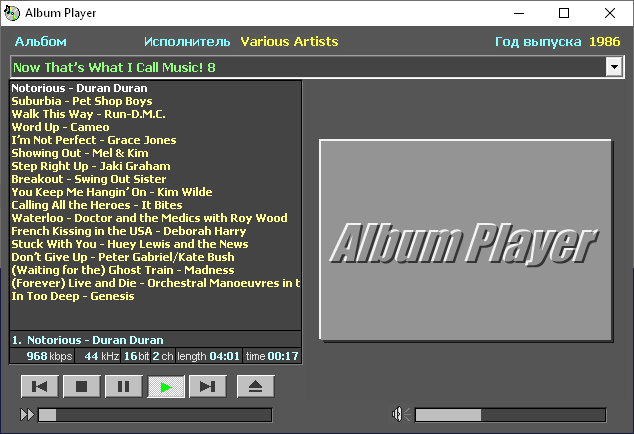Click the volume slider bar
The height and width of the screenshot is (434, 634).
[510, 415]
